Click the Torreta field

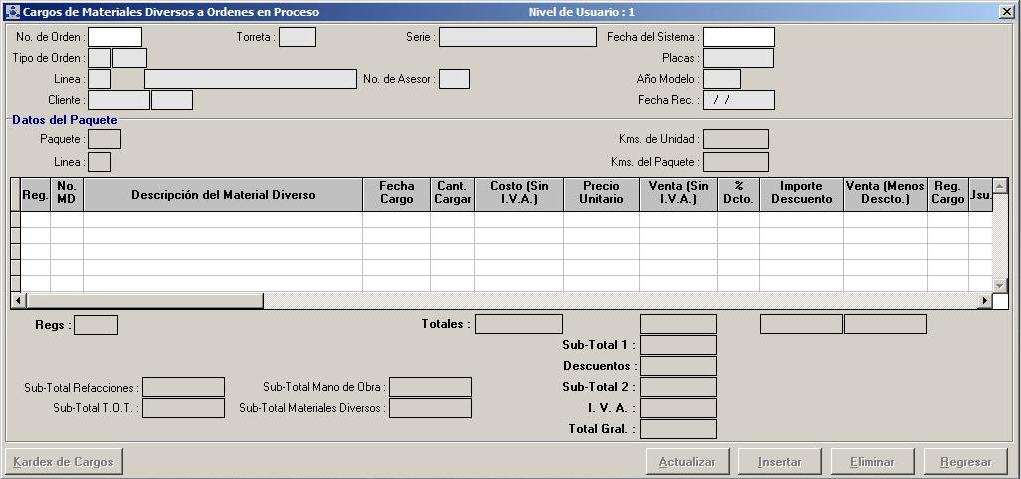click(x=297, y=37)
